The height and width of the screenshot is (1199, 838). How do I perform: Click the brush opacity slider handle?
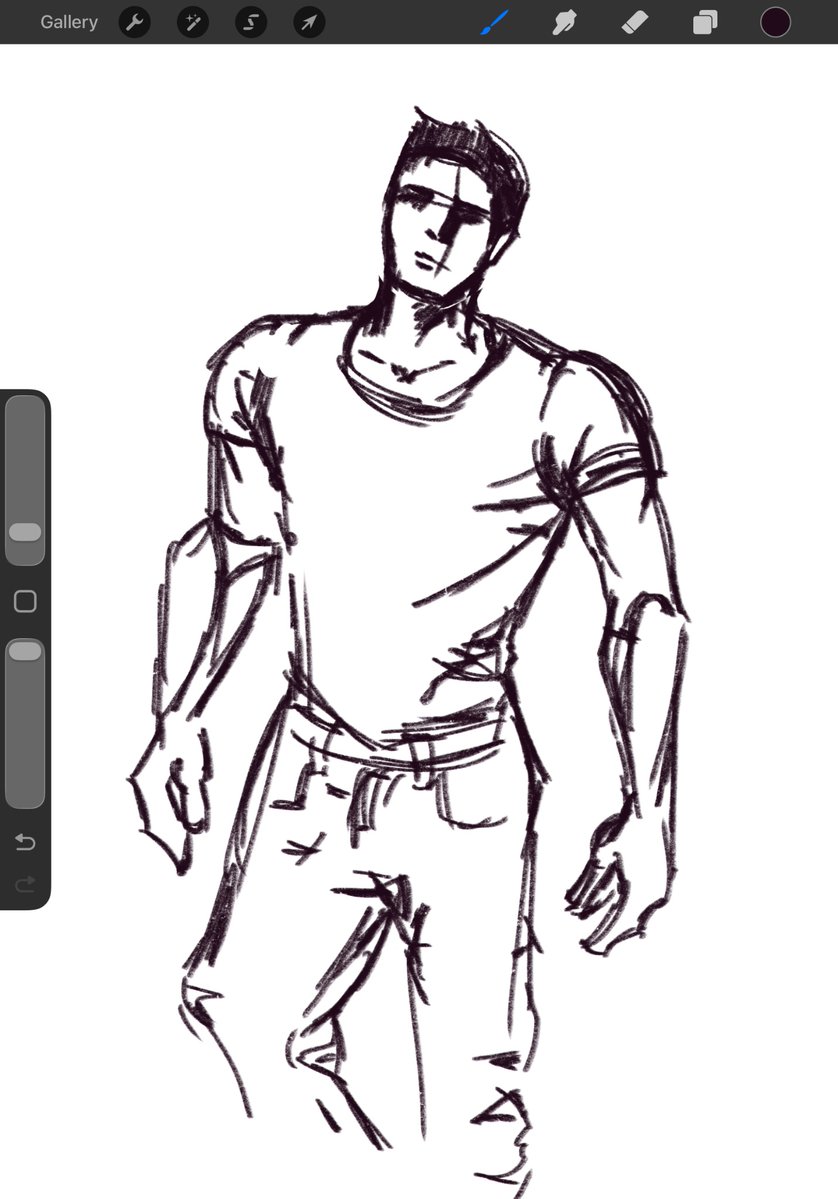pos(25,651)
